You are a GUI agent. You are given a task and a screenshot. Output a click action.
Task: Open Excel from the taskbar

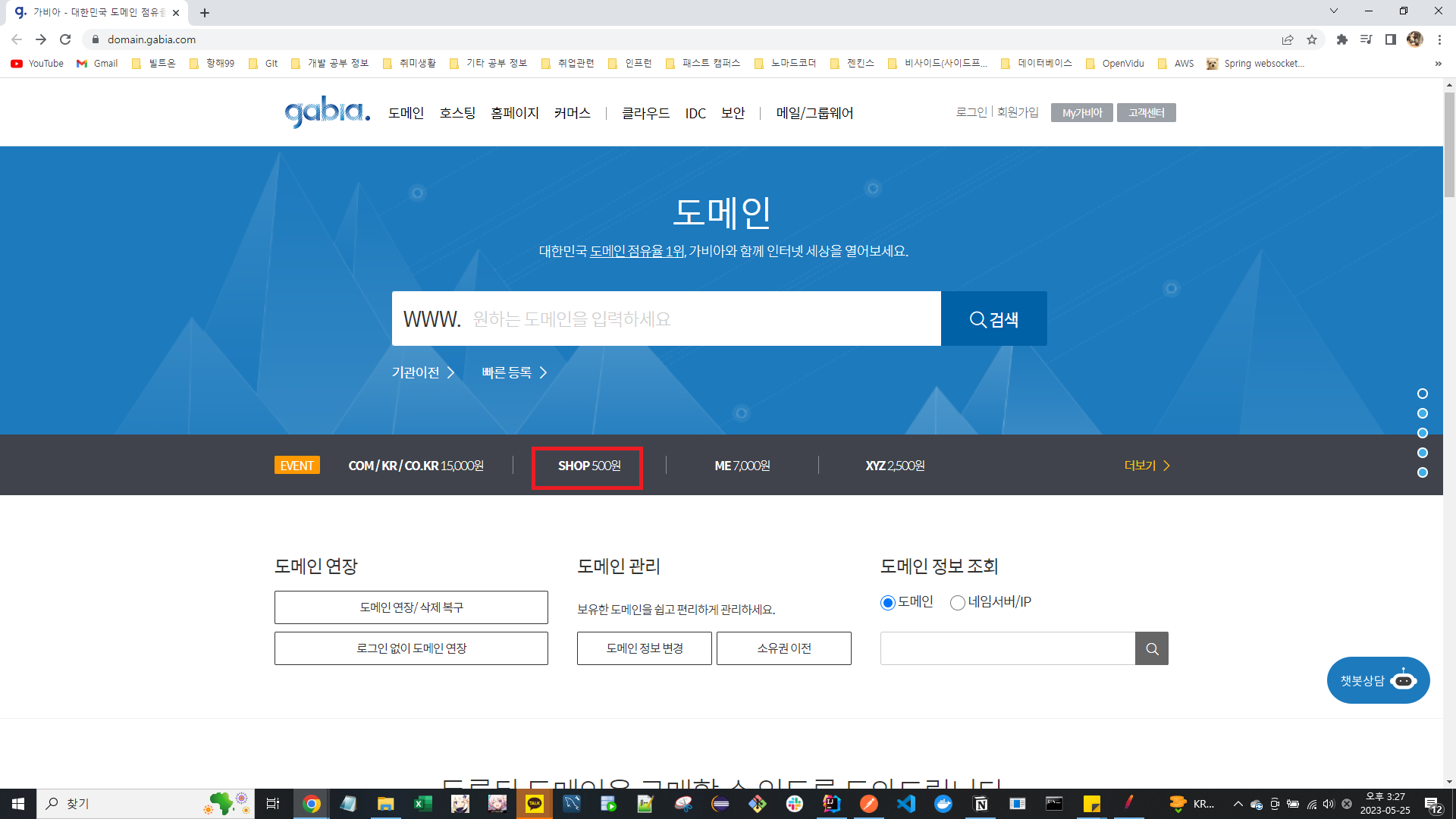(x=422, y=804)
